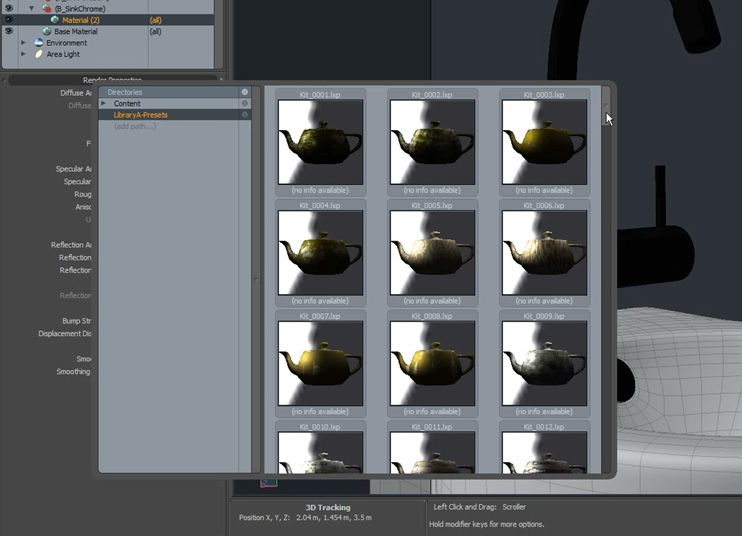Screen dimensions: 742x536
Task: Click the round icon beside LibraryA-Presets
Action: (x=244, y=114)
